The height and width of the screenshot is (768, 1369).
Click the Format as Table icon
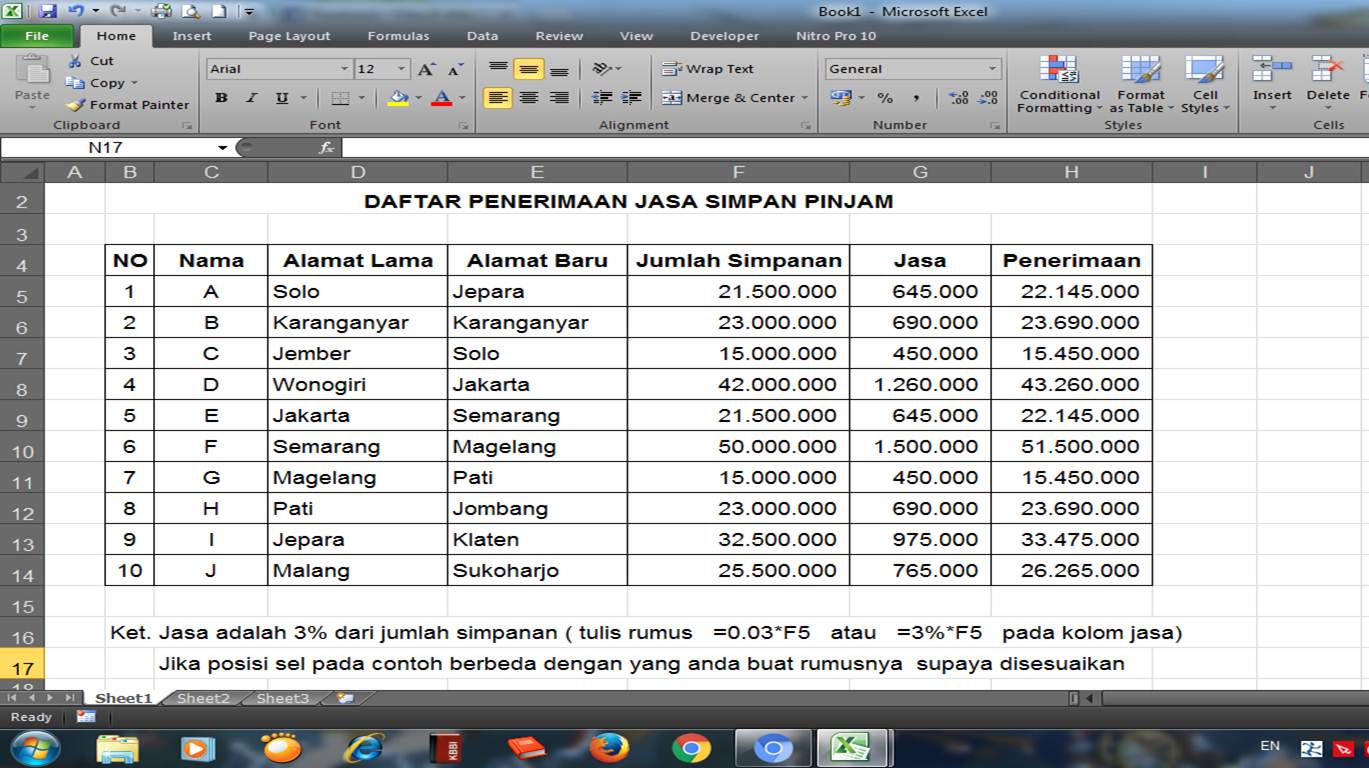(1141, 87)
